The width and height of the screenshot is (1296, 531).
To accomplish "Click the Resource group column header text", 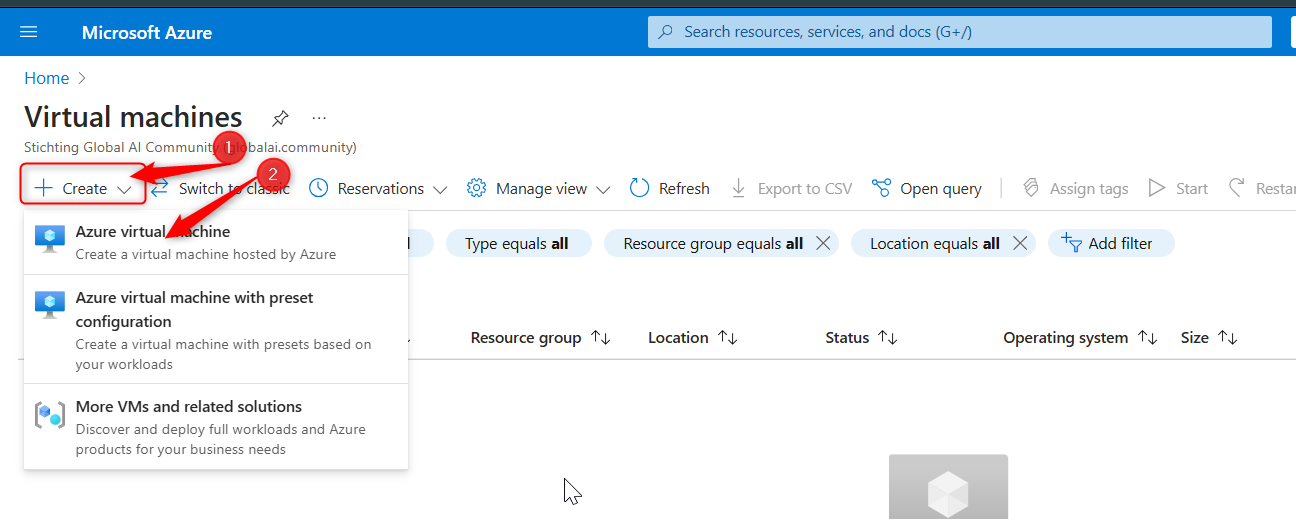I will [x=526, y=338].
